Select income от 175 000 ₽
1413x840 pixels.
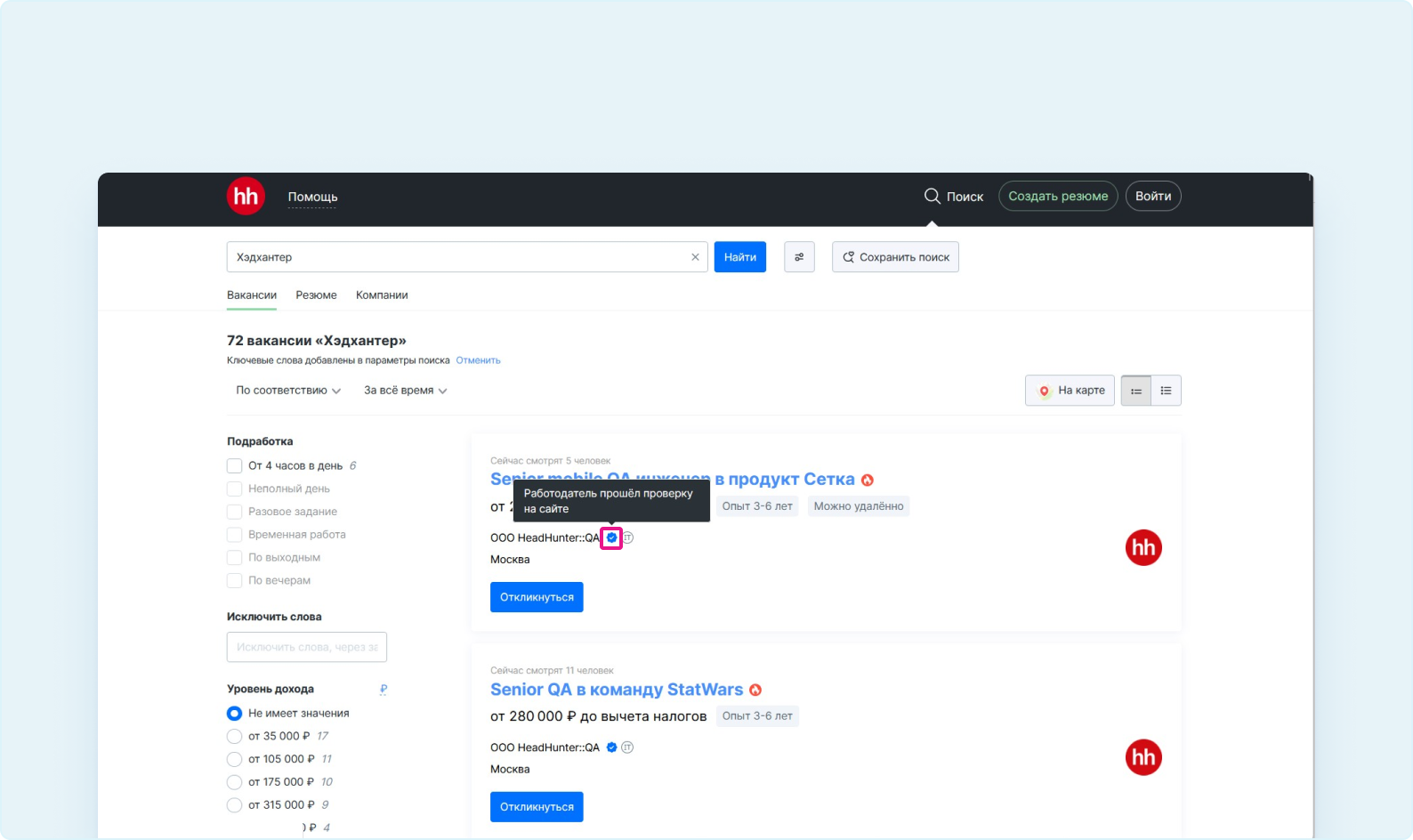click(235, 782)
